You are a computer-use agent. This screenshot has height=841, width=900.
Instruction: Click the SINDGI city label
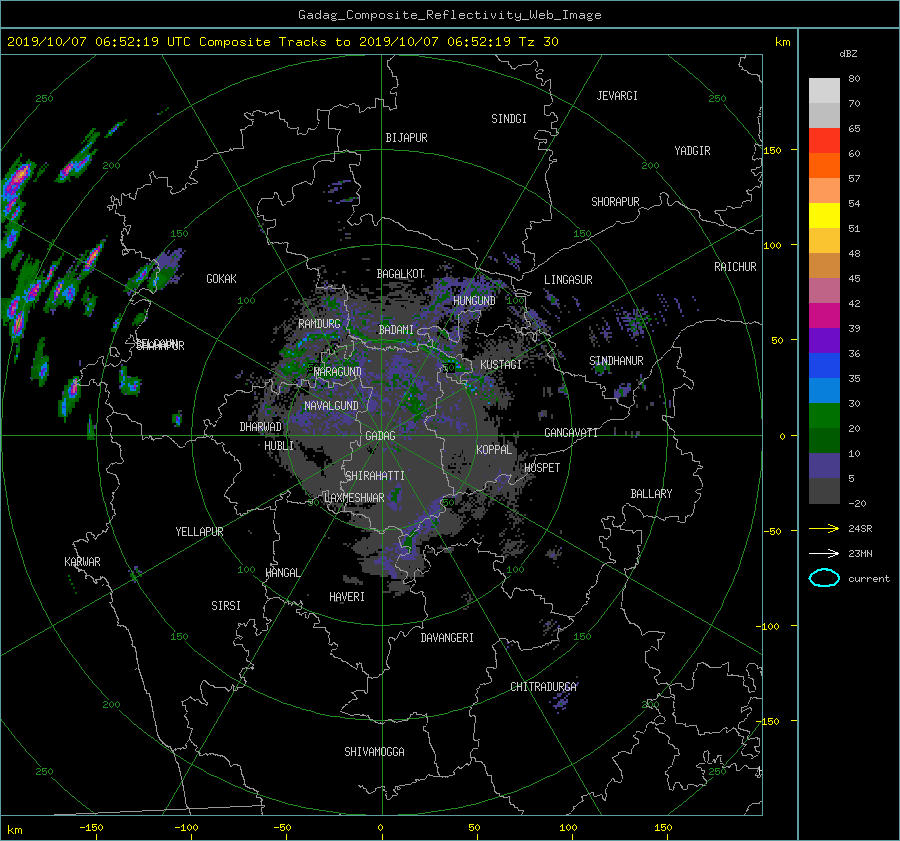[509, 119]
